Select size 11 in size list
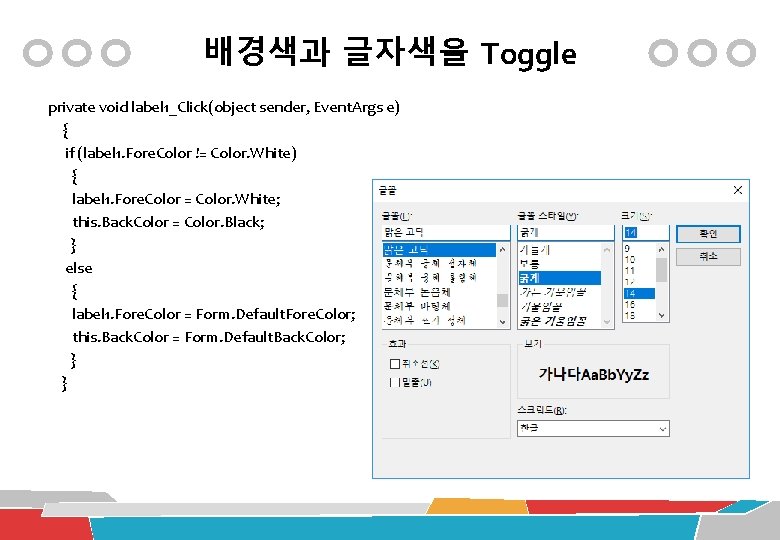This screenshot has height=540, width=780. [x=639, y=271]
